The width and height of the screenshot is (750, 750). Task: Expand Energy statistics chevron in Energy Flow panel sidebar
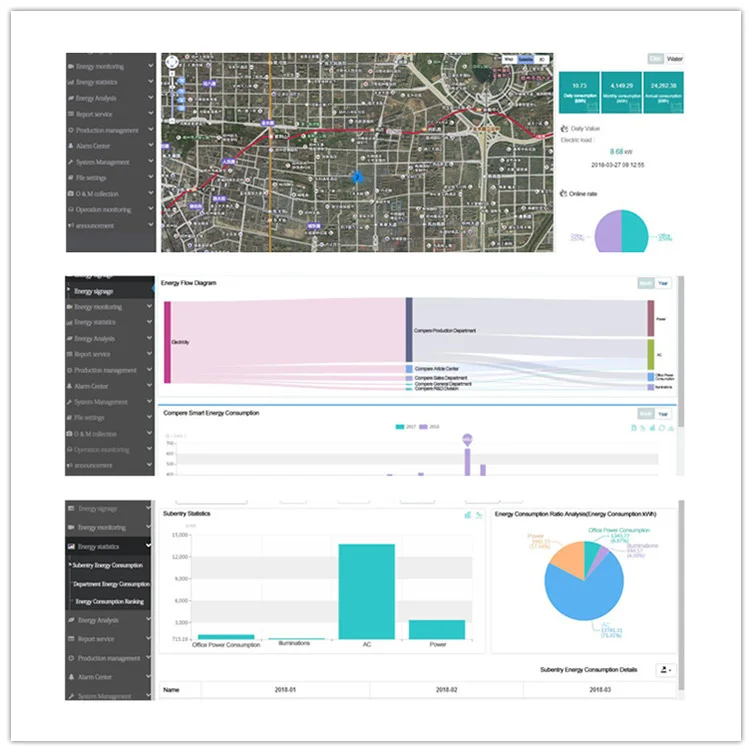(x=149, y=321)
